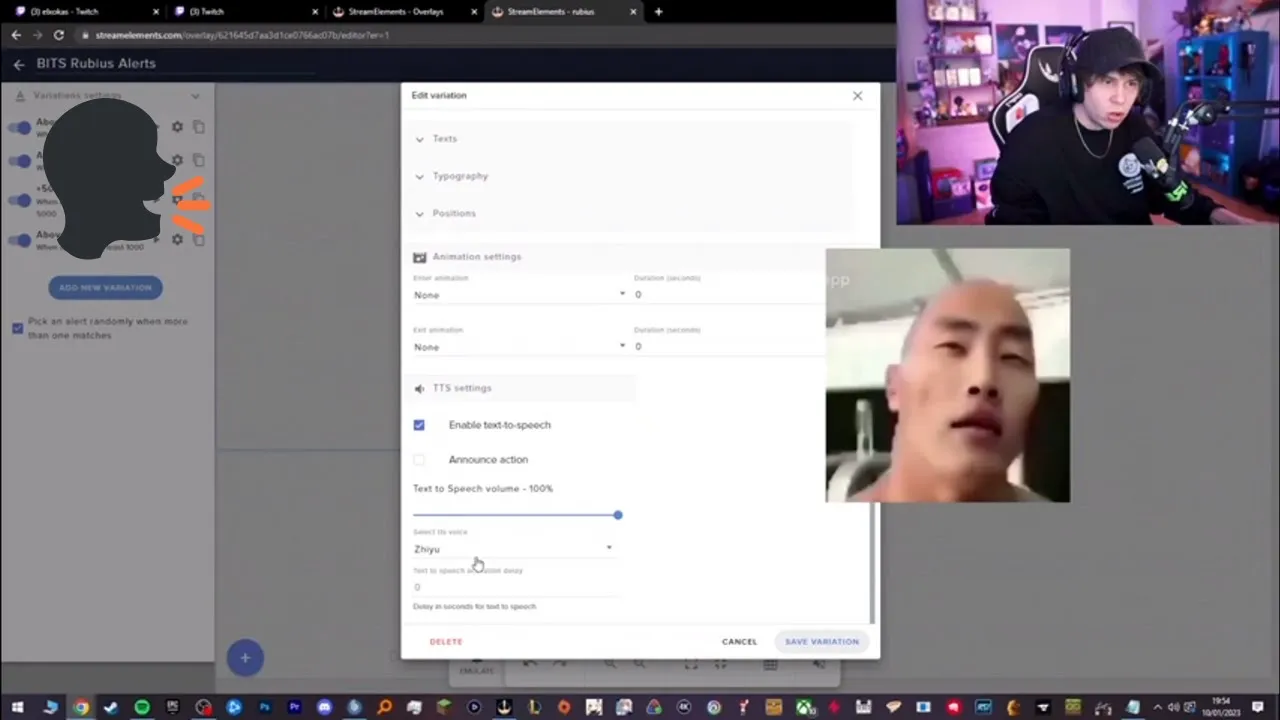Toggle the fourth variation switch
This screenshot has width=1280, height=720.
point(20,240)
